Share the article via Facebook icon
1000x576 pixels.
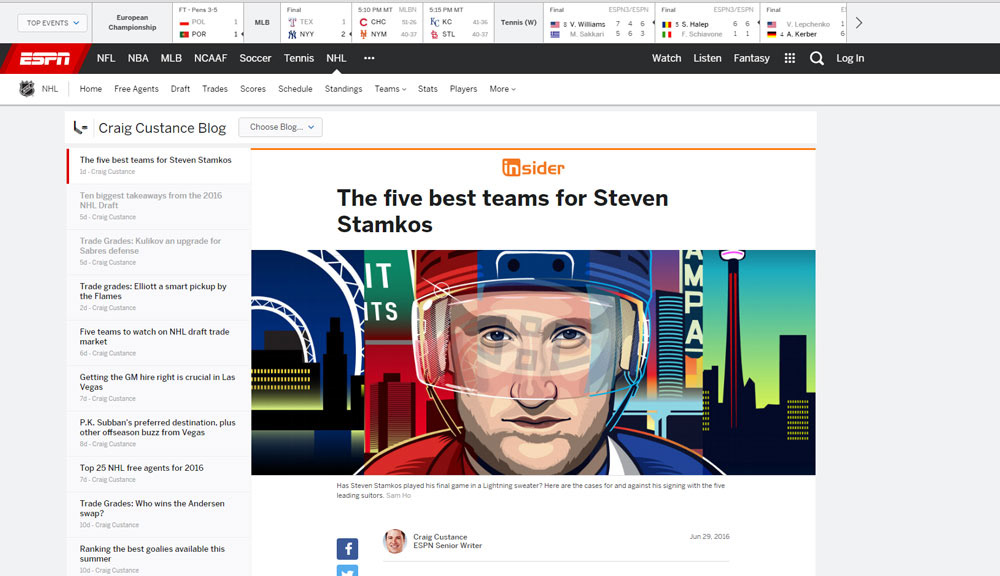(x=347, y=549)
